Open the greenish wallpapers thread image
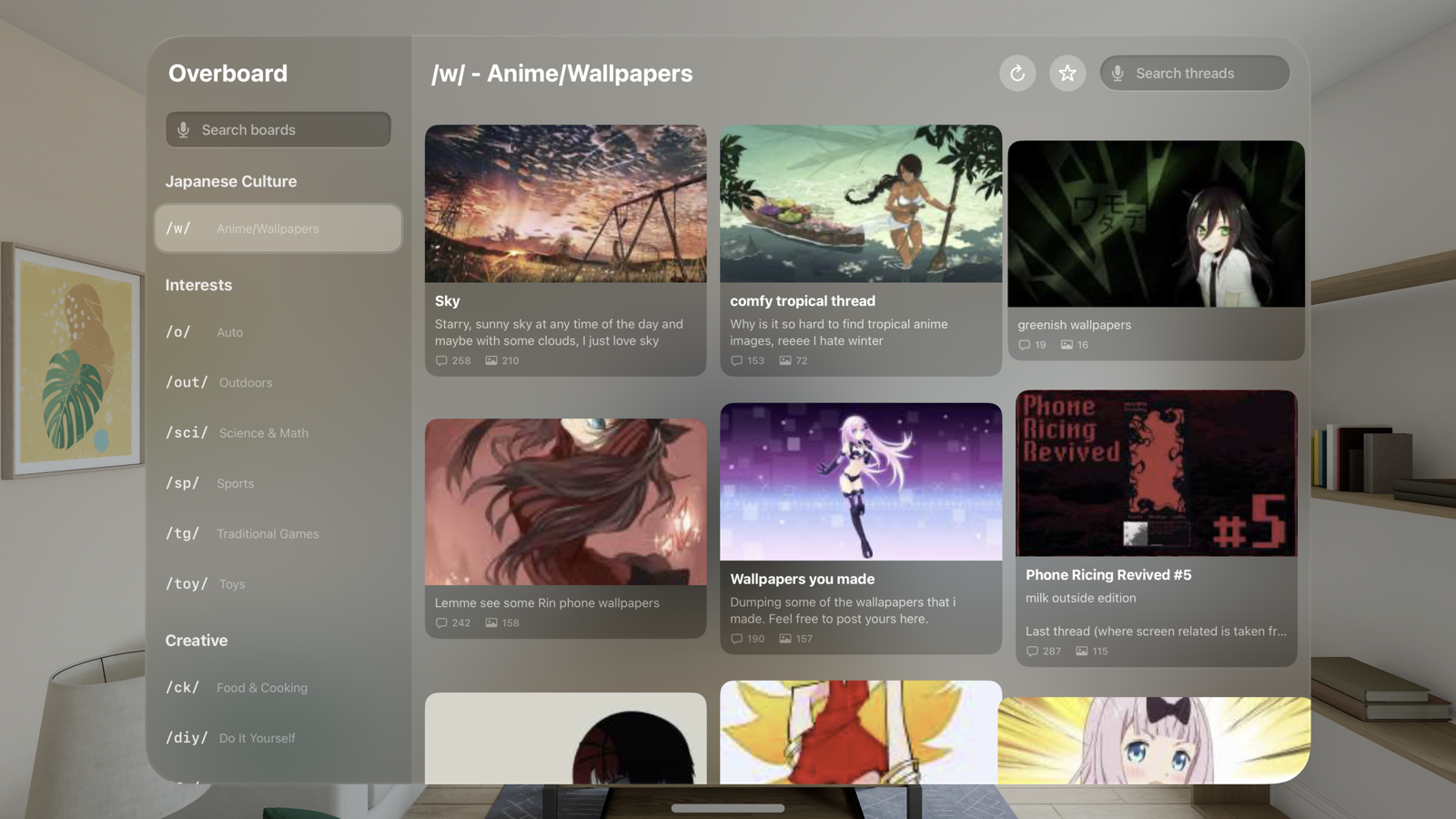Viewport: 1456px width, 819px height. click(1156, 224)
